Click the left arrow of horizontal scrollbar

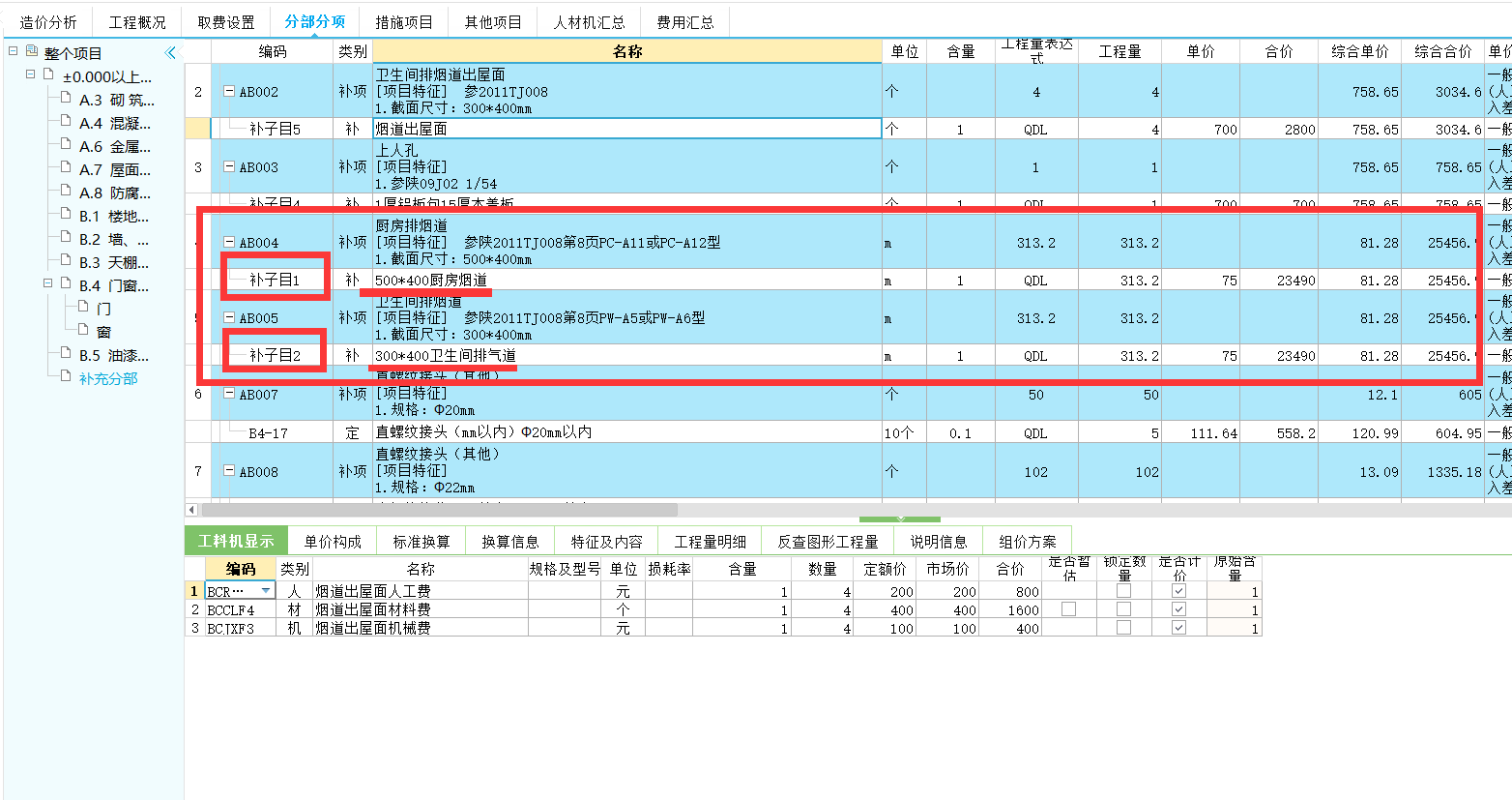tap(191, 510)
